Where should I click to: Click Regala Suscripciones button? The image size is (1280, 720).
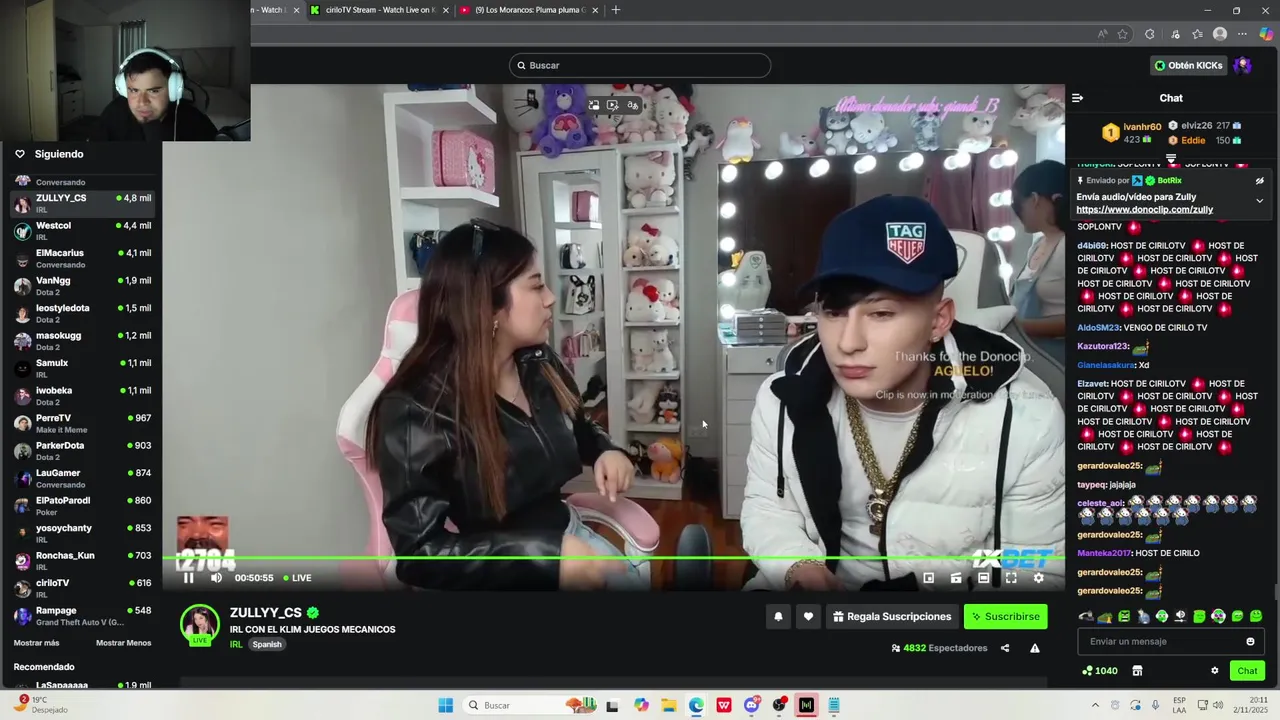892,617
